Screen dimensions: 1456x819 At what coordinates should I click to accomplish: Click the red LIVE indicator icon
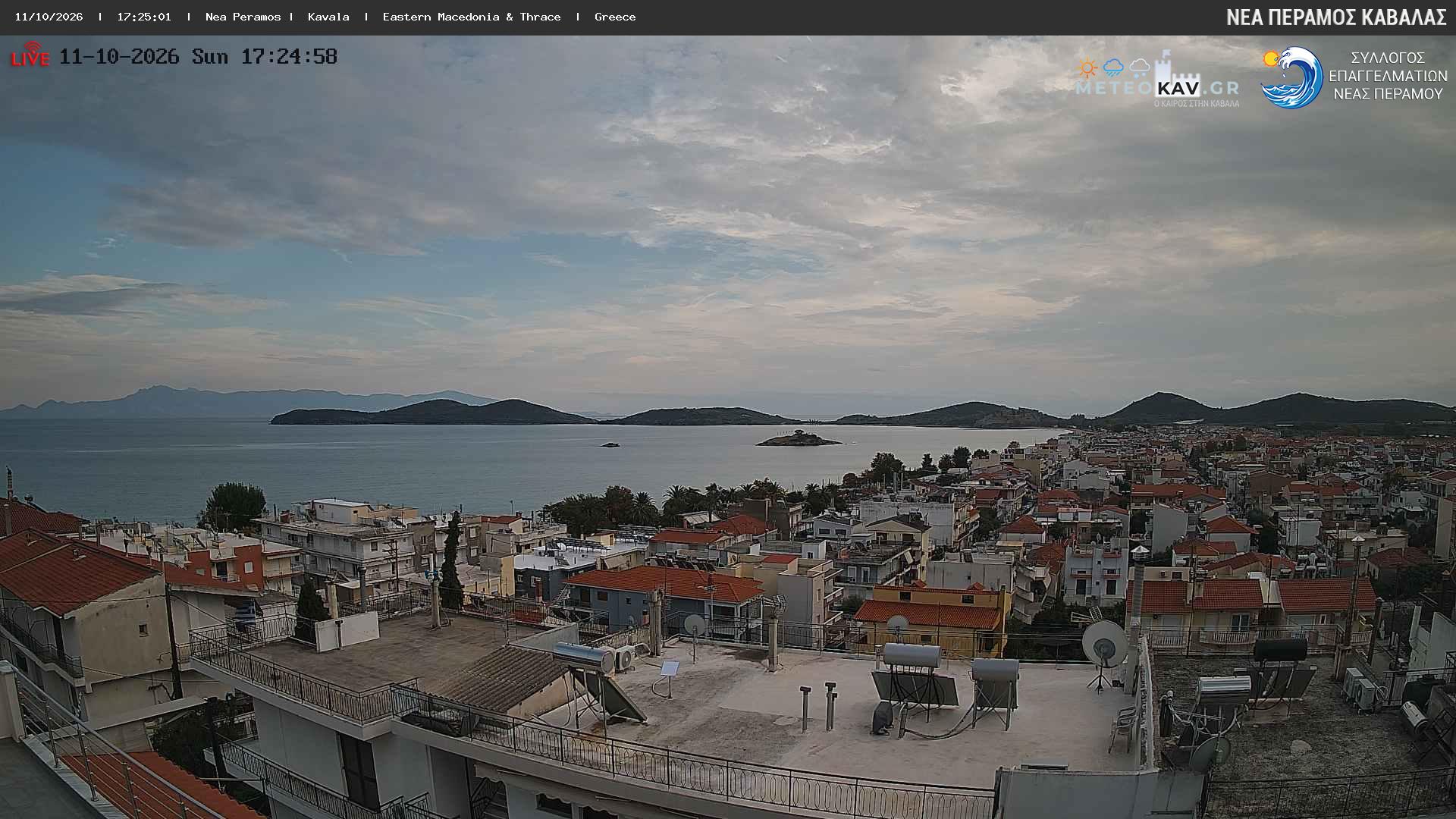click(30, 55)
